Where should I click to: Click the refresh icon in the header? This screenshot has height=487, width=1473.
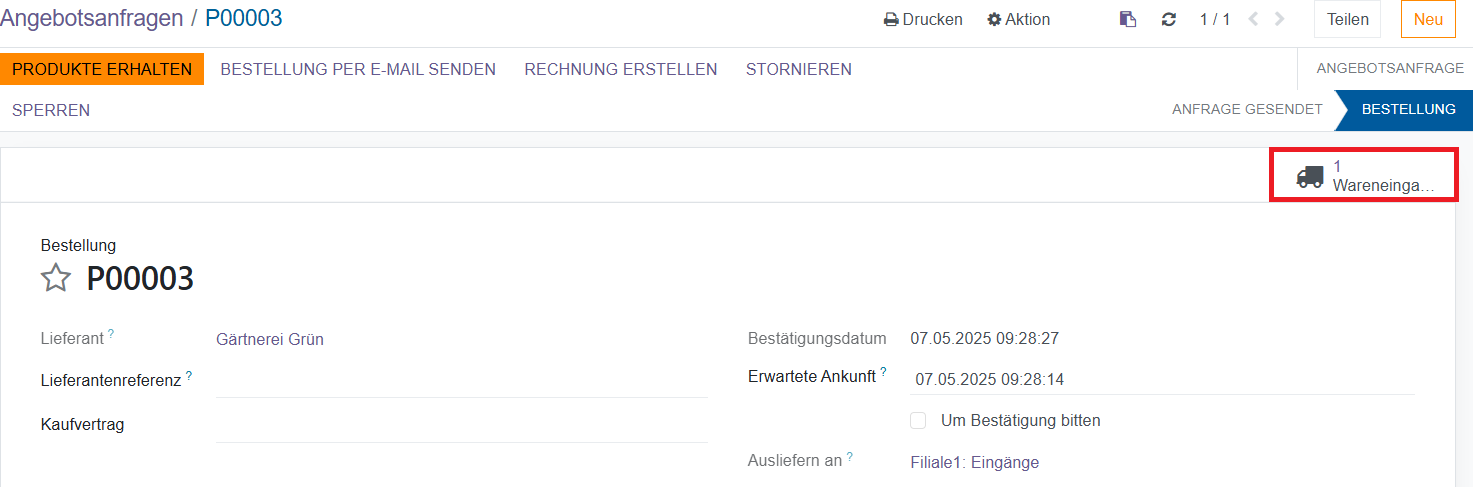[x=1168, y=20]
